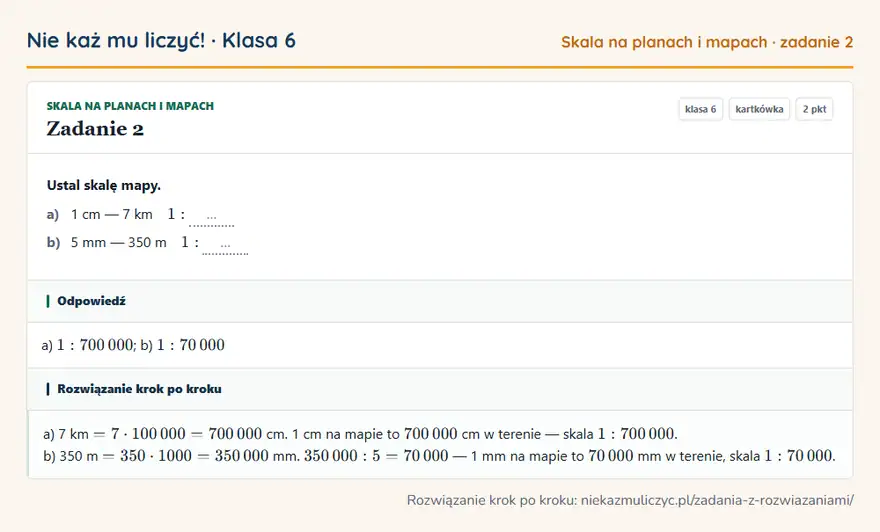Open the niekazmuliczyc.pl/zadania-z-rozwiazaniami/ footer link
The image size is (880, 532).
(x=717, y=500)
